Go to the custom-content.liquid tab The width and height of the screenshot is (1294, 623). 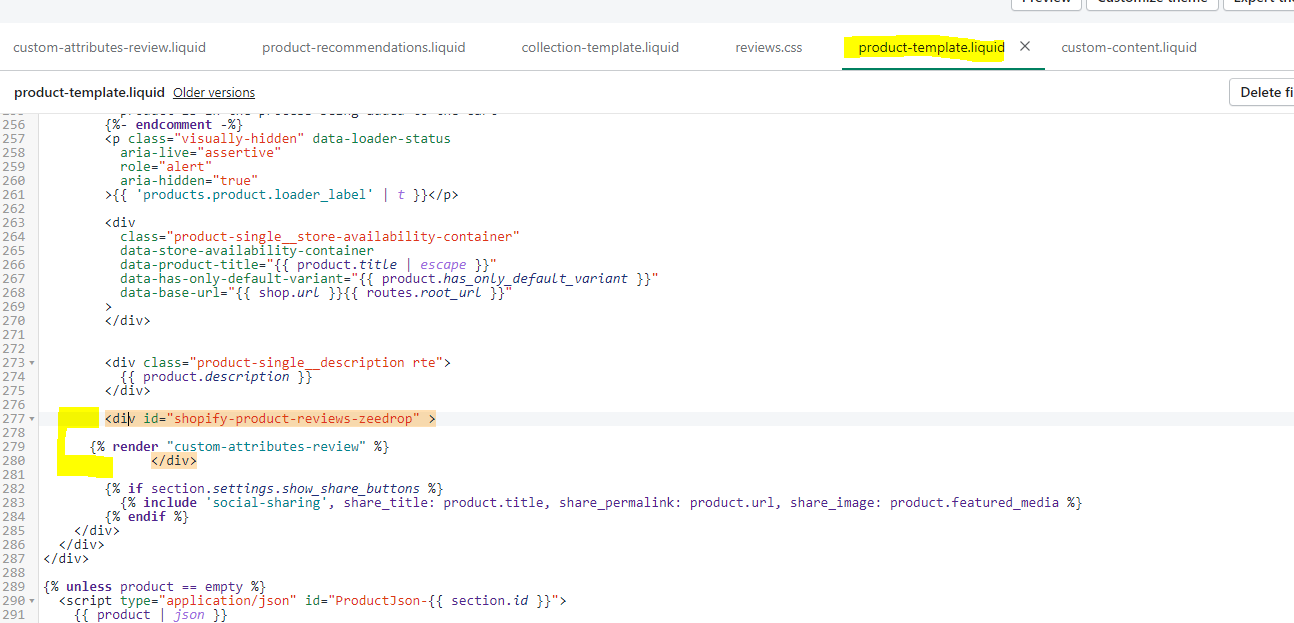1129,47
